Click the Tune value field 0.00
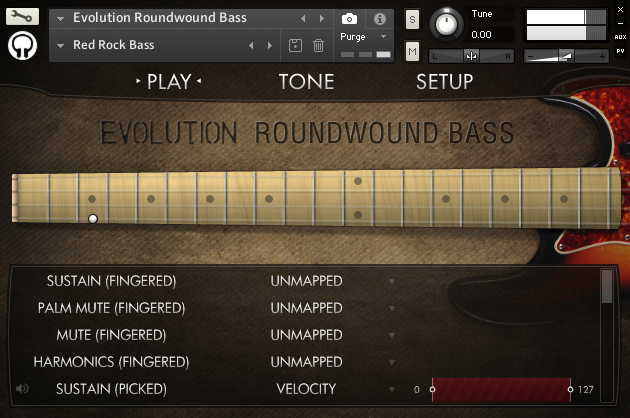 (x=481, y=35)
